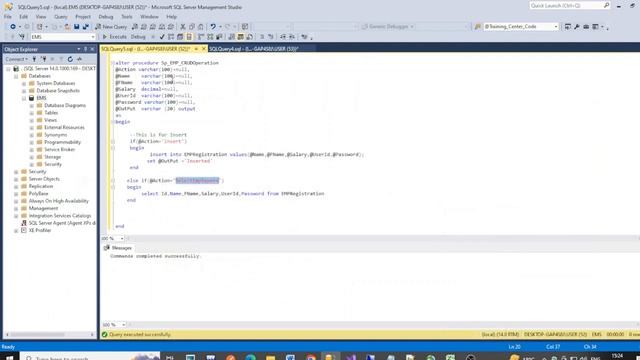
Task: Open the Connect dropdown in Object Explorer
Action: coord(17,59)
